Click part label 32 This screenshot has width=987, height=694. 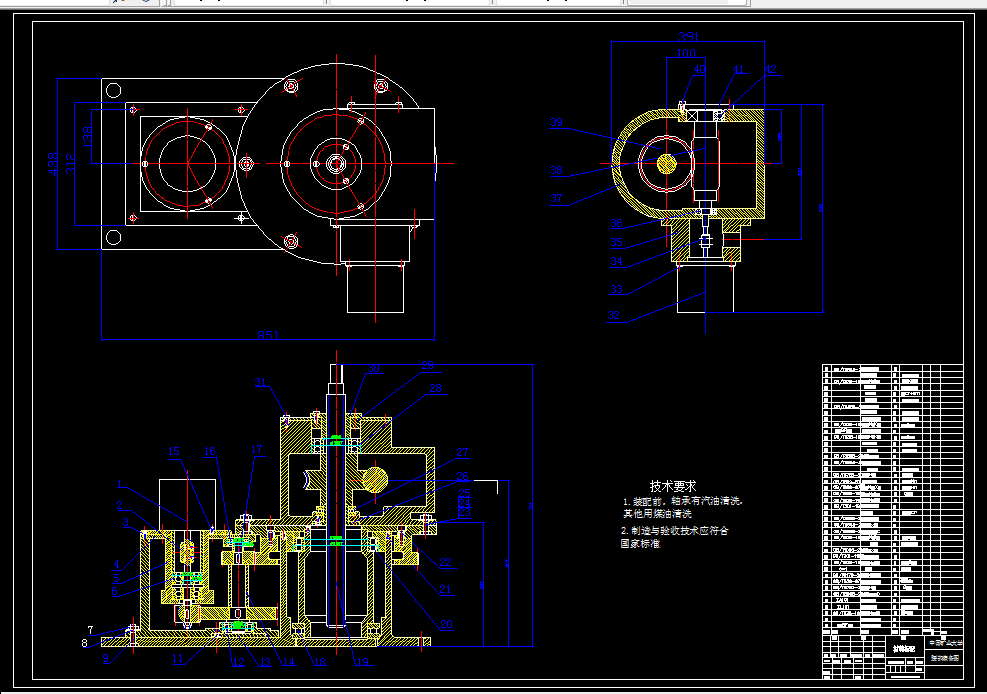click(x=614, y=316)
